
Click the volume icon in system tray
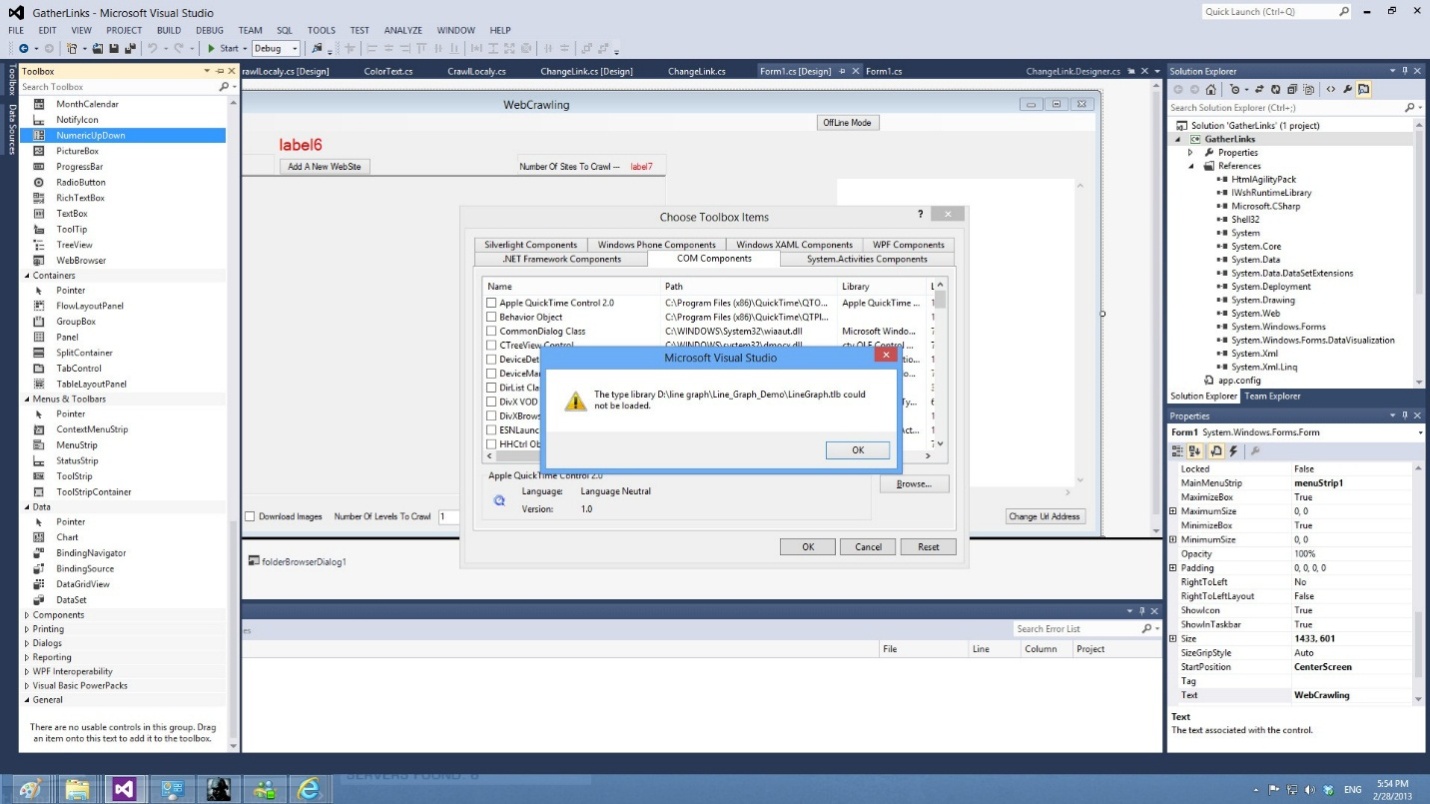coord(1310,790)
